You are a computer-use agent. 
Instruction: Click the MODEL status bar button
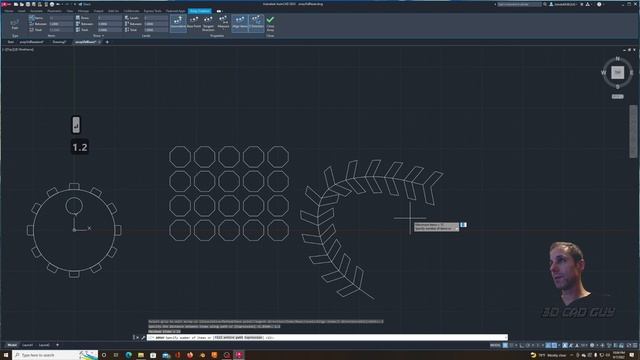point(495,345)
